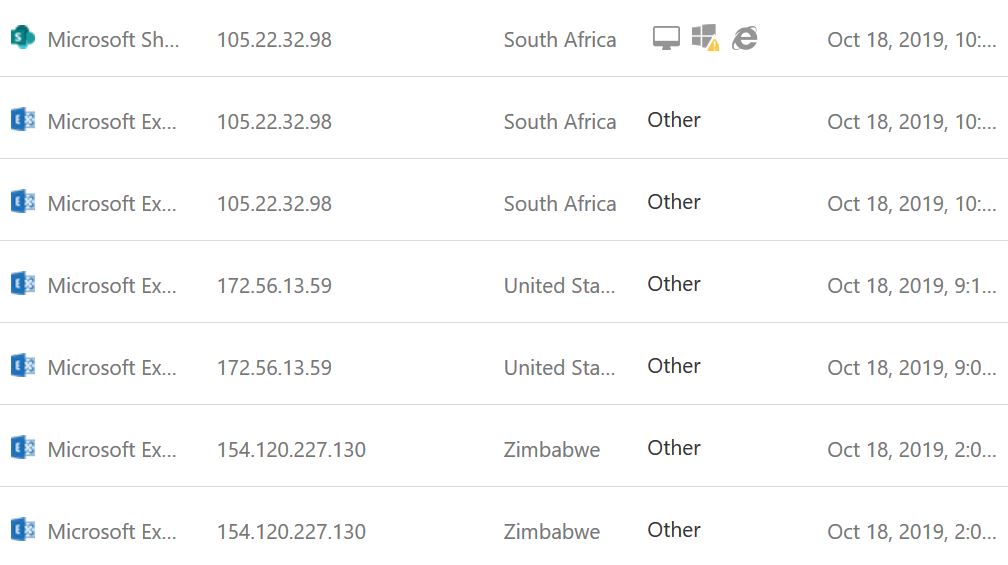Image resolution: width=1008 pixels, height=565 pixels.
Task: Click South Africa in the SharePoint row
Action: (559, 40)
